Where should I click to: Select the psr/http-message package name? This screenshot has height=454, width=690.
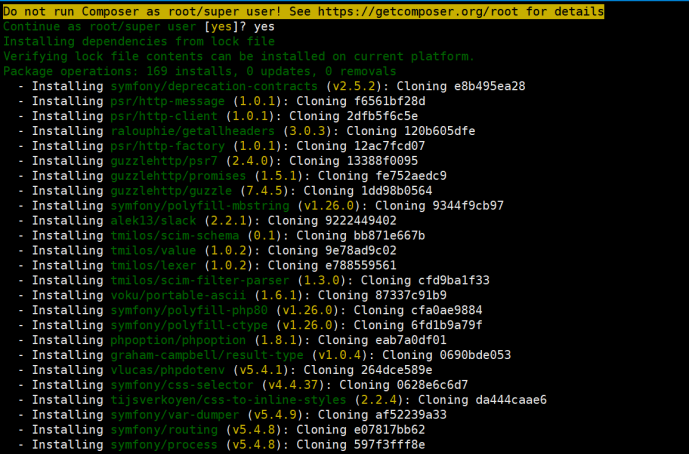coord(168,101)
